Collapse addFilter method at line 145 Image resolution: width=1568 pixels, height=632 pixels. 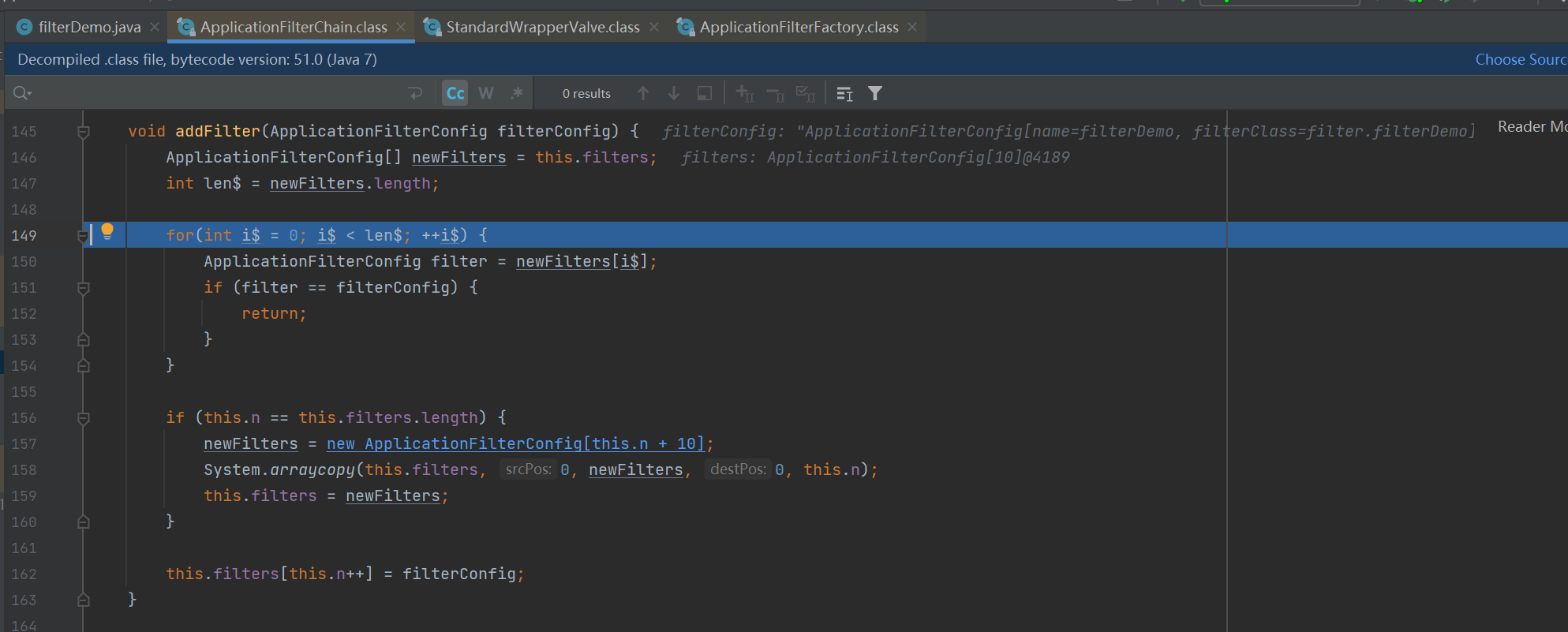point(83,132)
